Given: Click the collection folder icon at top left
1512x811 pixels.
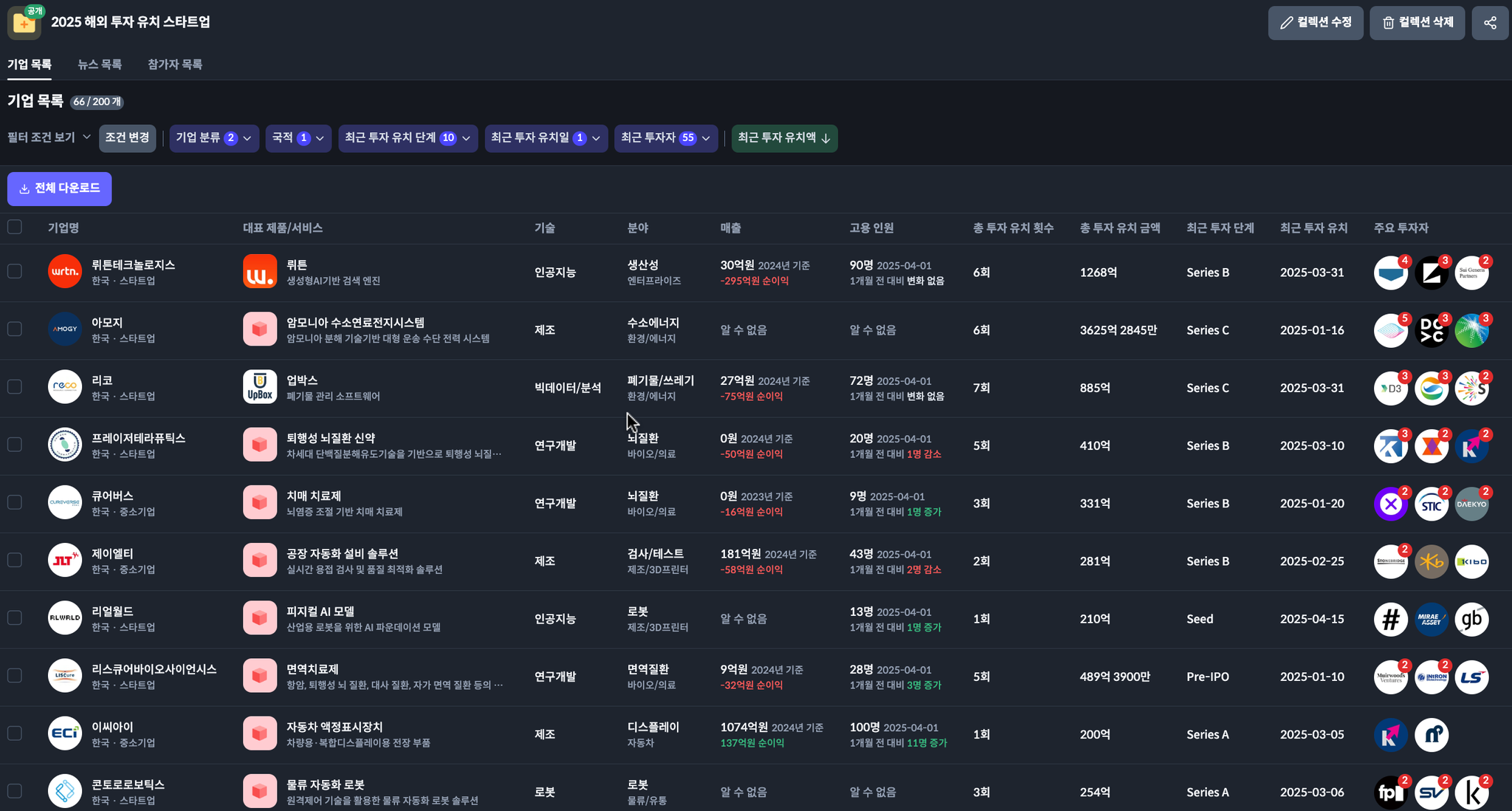Looking at the screenshot, I should point(24,23).
